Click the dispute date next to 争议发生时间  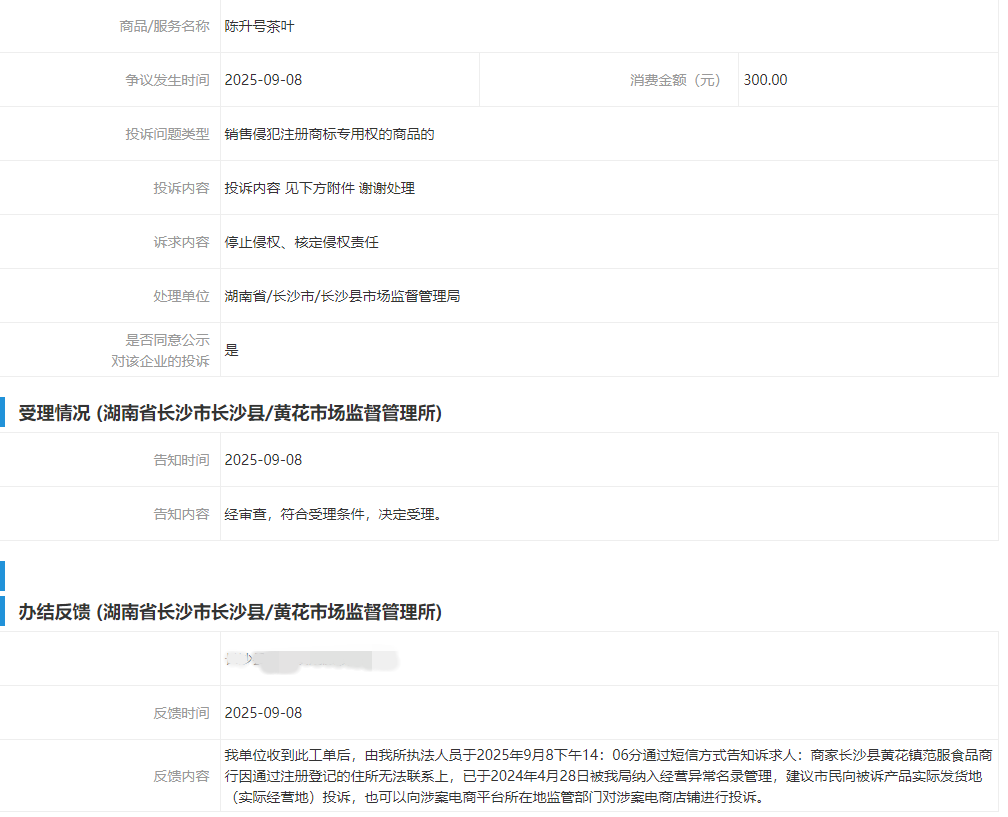[x=263, y=80]
